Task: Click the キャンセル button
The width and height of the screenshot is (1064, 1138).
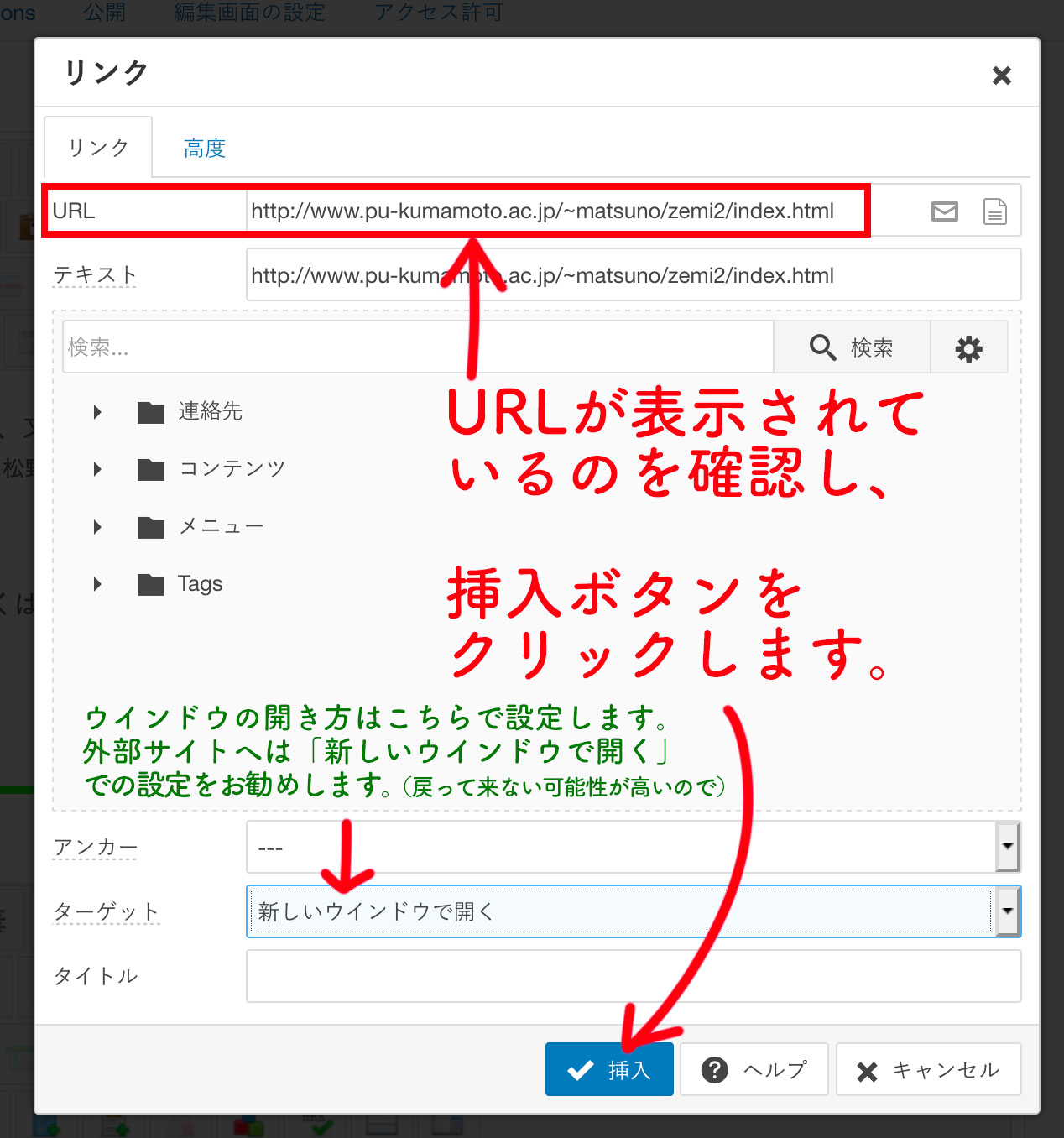Action: [928, 1070]
